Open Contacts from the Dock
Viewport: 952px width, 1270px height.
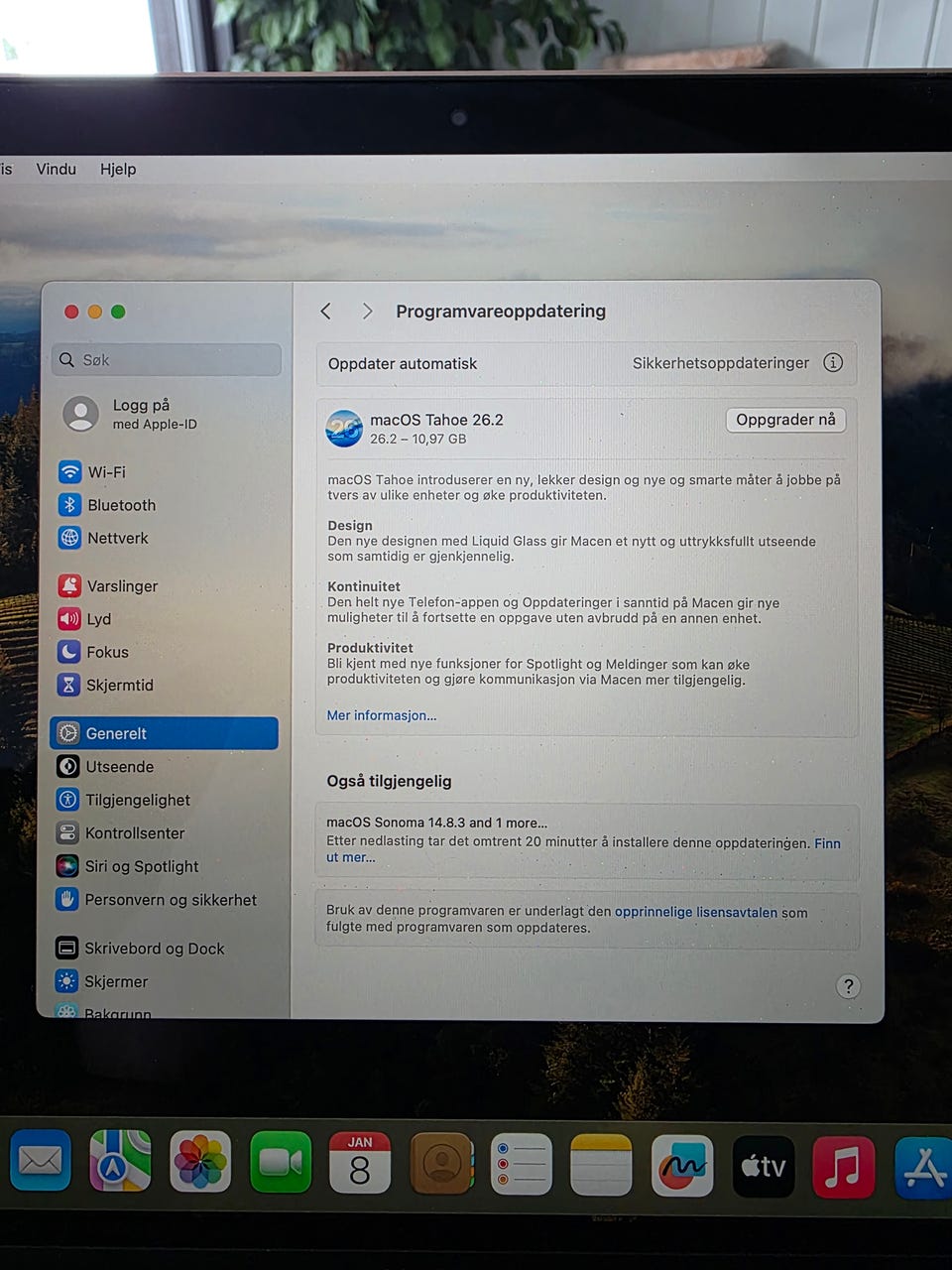point(441,1163)
